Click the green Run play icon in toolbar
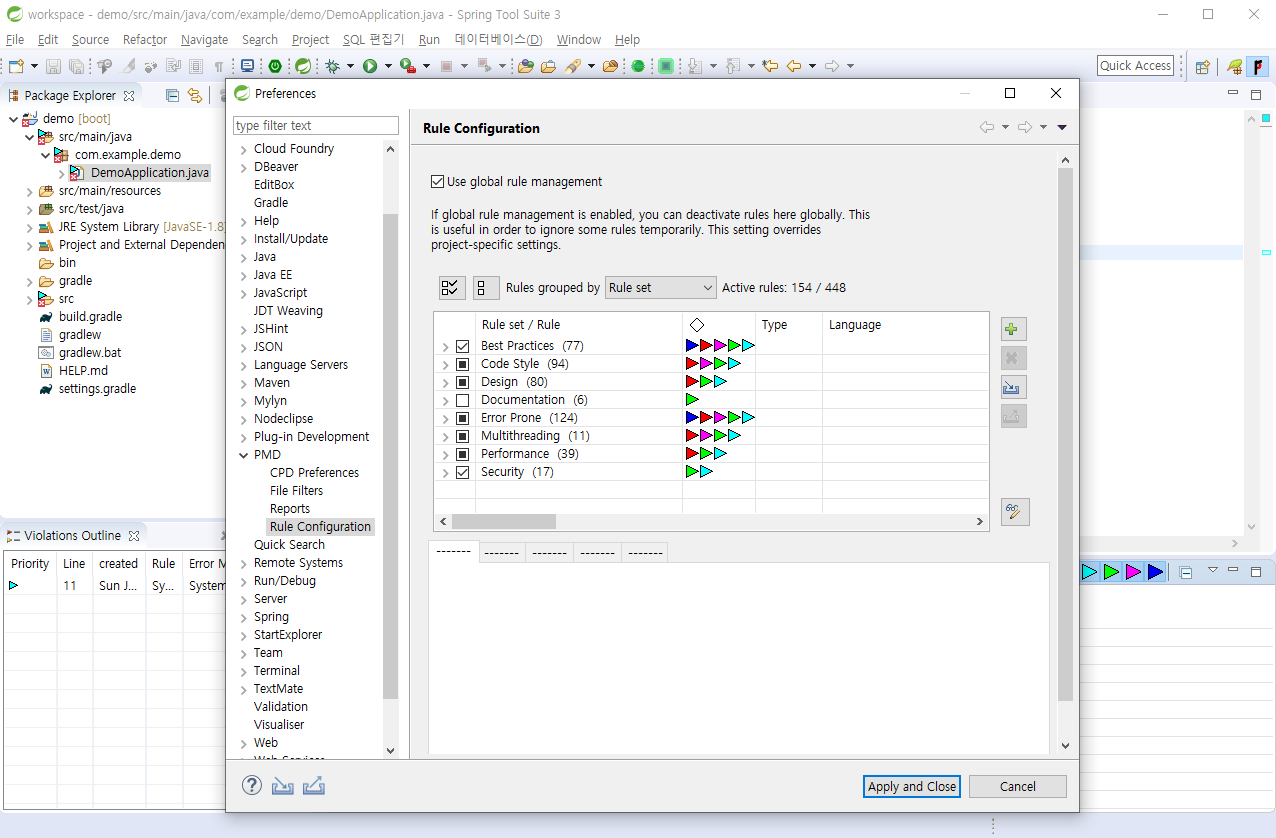This screenshot has height=838, width=1276. (x=370, y=66)
